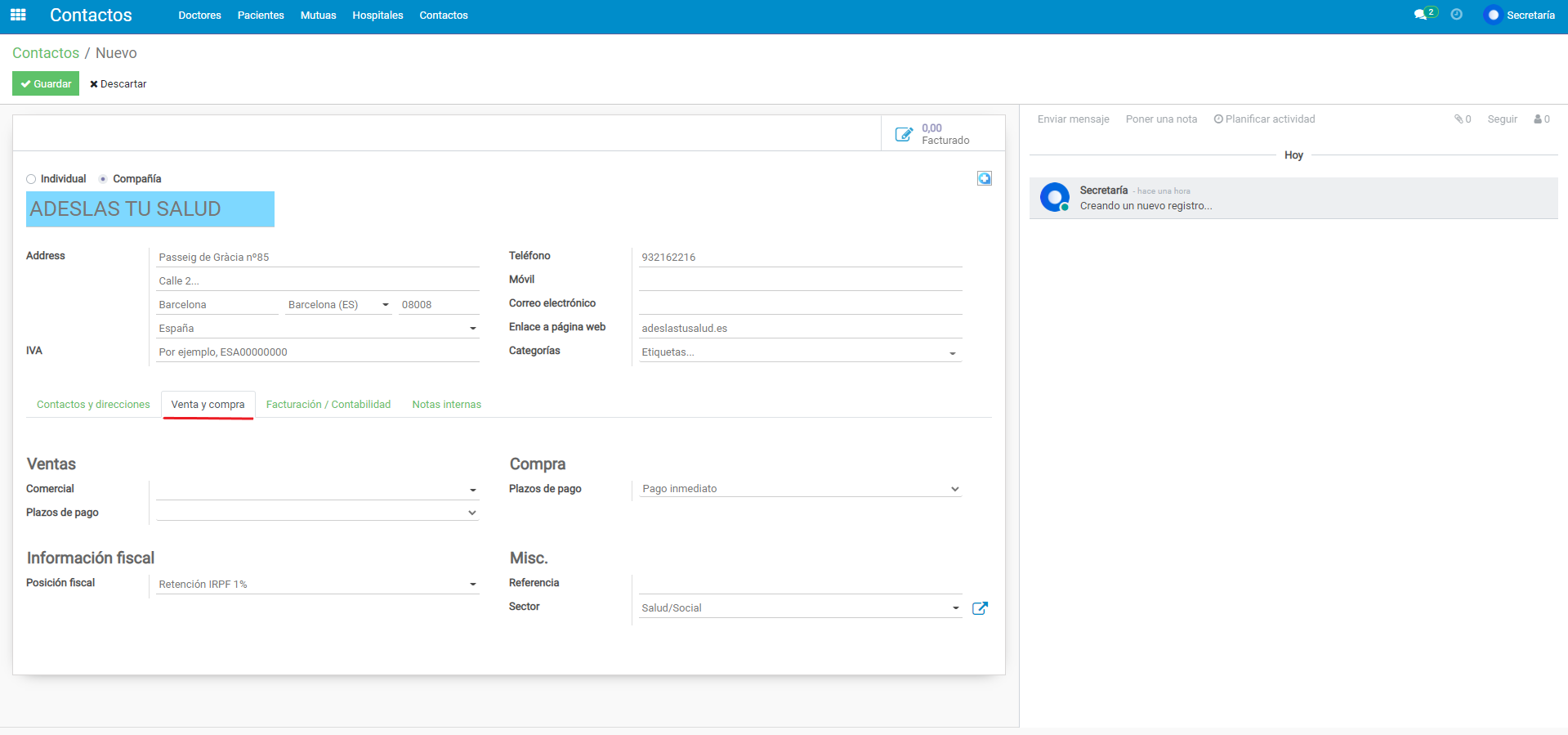Click the company image placeholder icon
This screenshot has width=1568, height=735.
point(985,178)
